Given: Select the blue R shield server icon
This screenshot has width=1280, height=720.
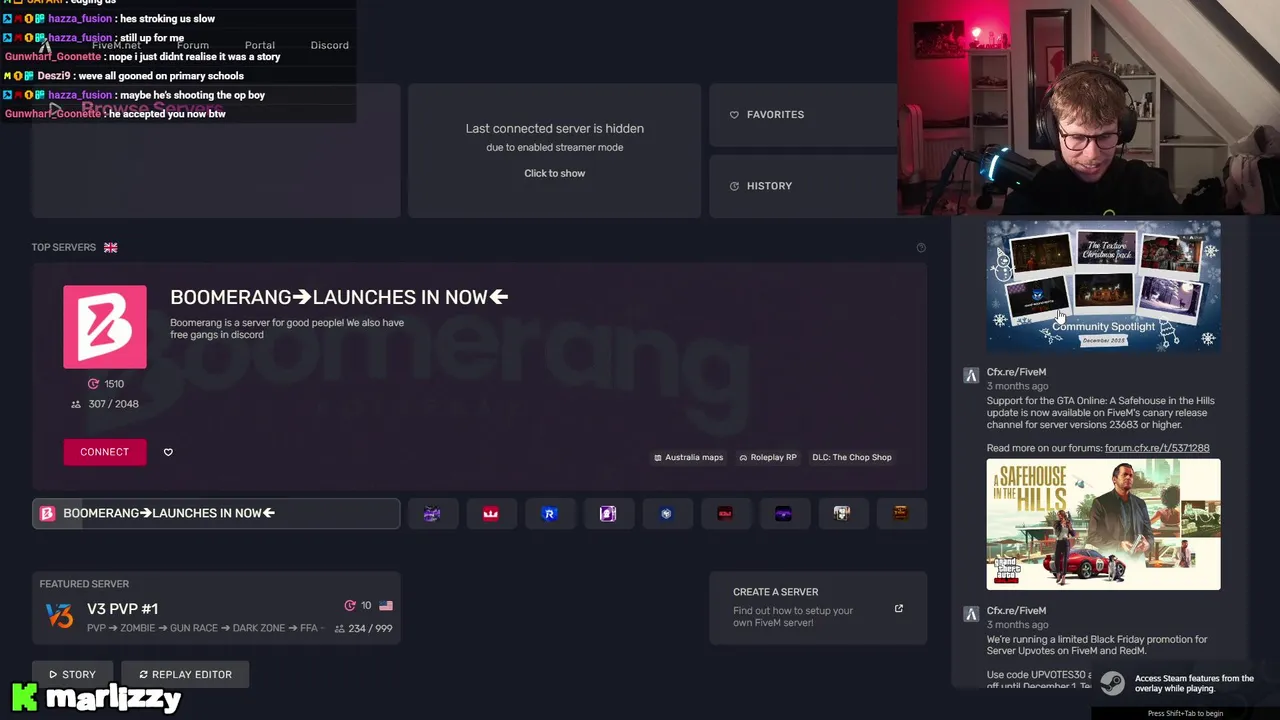Looking at the screenshot, I should tap(549, 514).
